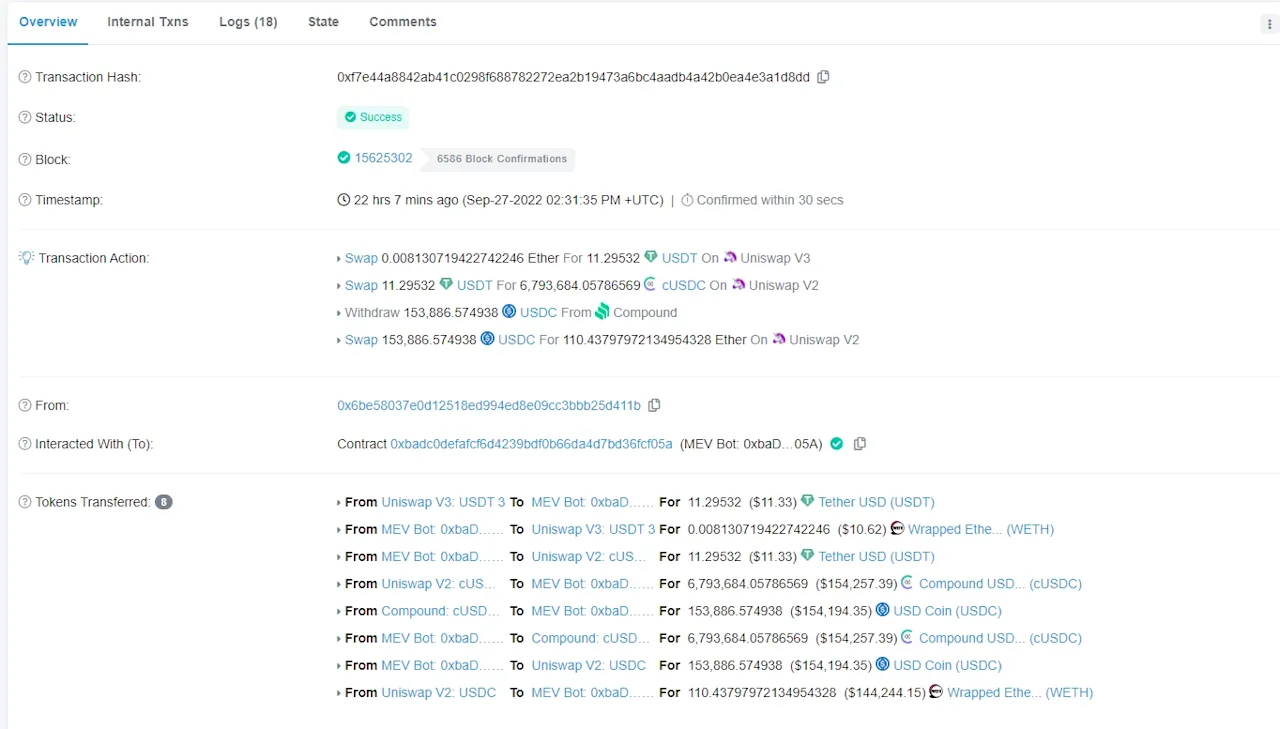Click the cUSDC icon in the USDT-for-cUSDC swap
The width and height of the screenshot is (1280, 729).
click(x=651, y=285)
